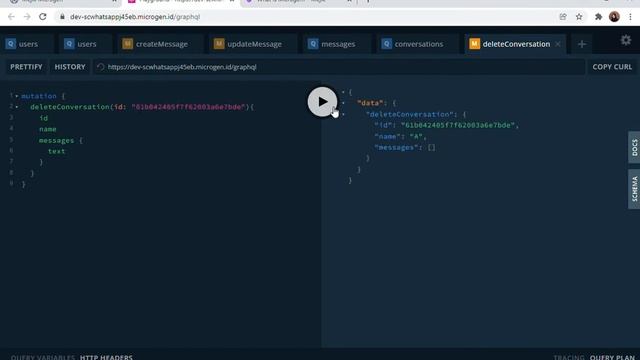This screenshot has width=640, height=360.
Task: Click the id value string in the query
Action: (x=188, y=107)
